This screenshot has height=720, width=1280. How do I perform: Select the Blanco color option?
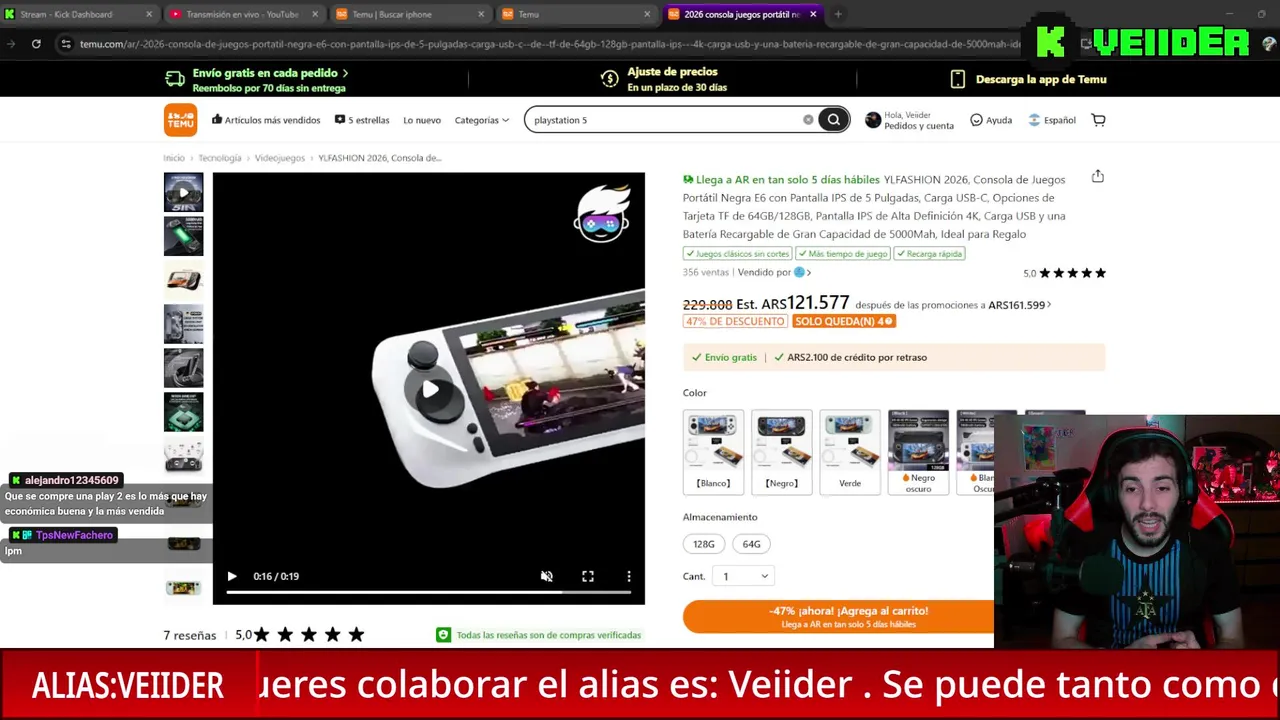tap(713, 452)
